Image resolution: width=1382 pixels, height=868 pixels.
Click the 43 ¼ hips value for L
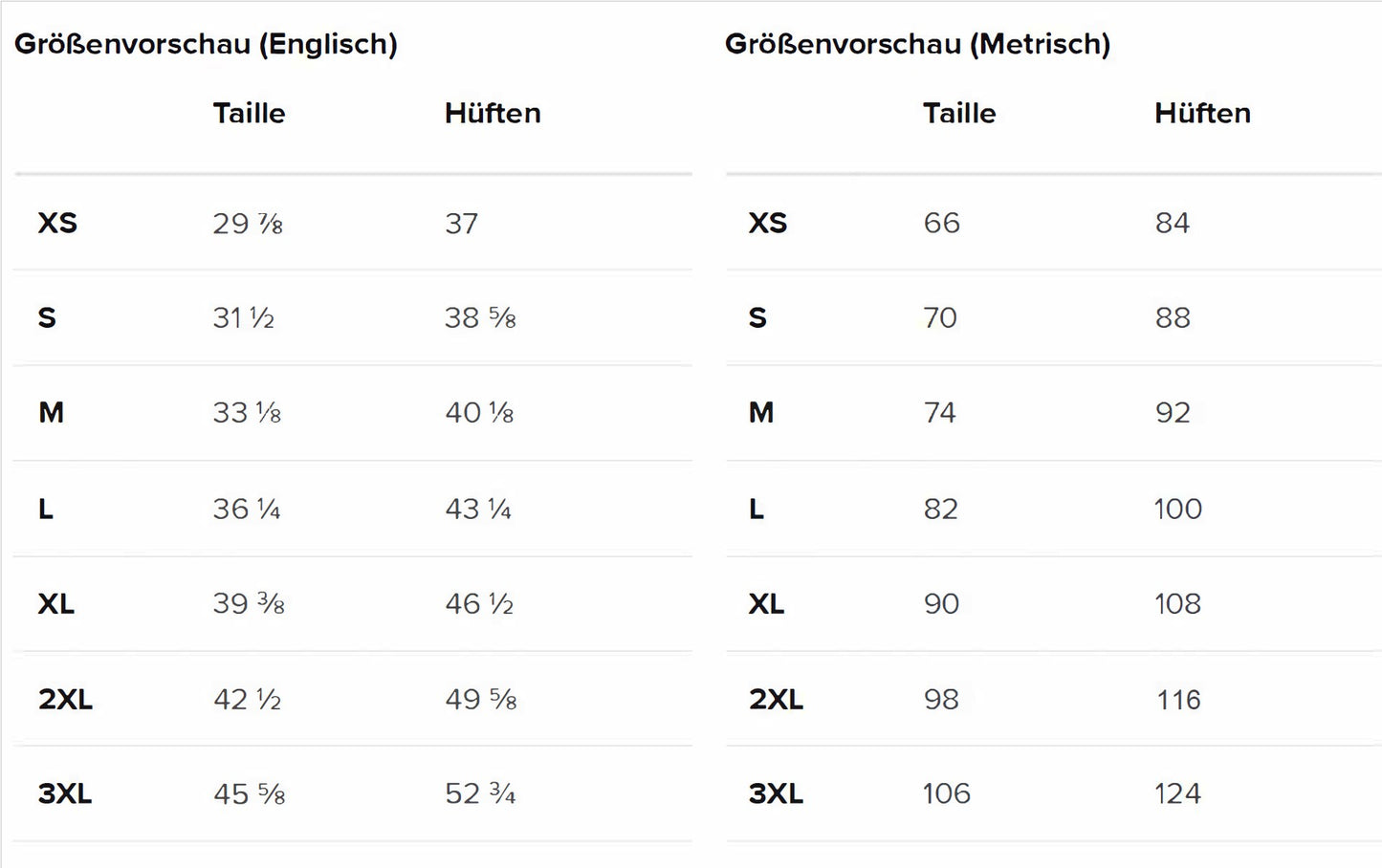point(478,509)
